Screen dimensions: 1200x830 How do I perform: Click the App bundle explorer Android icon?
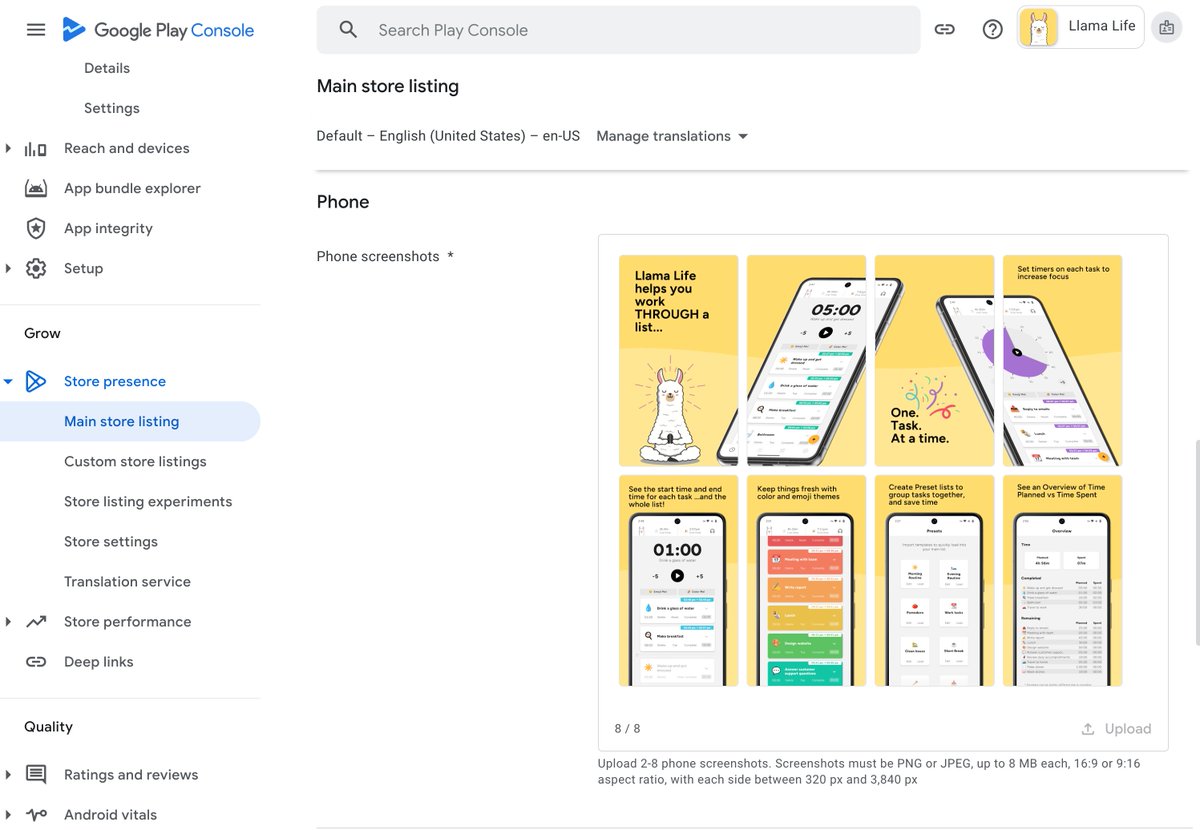click(36, 189)
